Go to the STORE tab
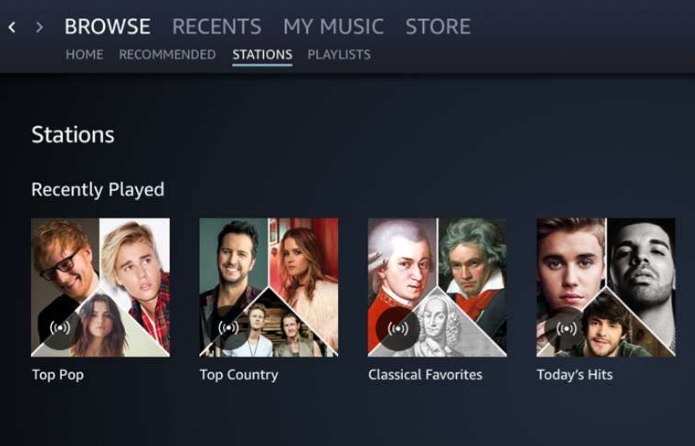This screenshot has width=695, height=446. coord(438,26)
